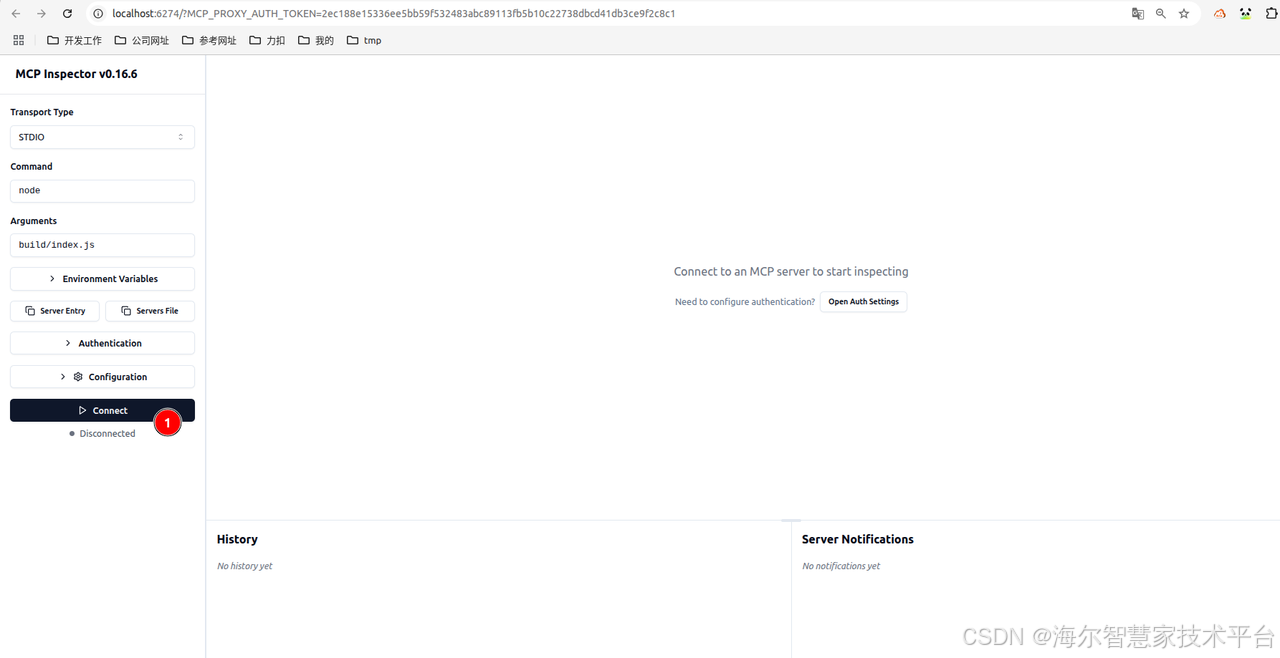Select 'Need to configure authentication?' text

coord(745,301)
